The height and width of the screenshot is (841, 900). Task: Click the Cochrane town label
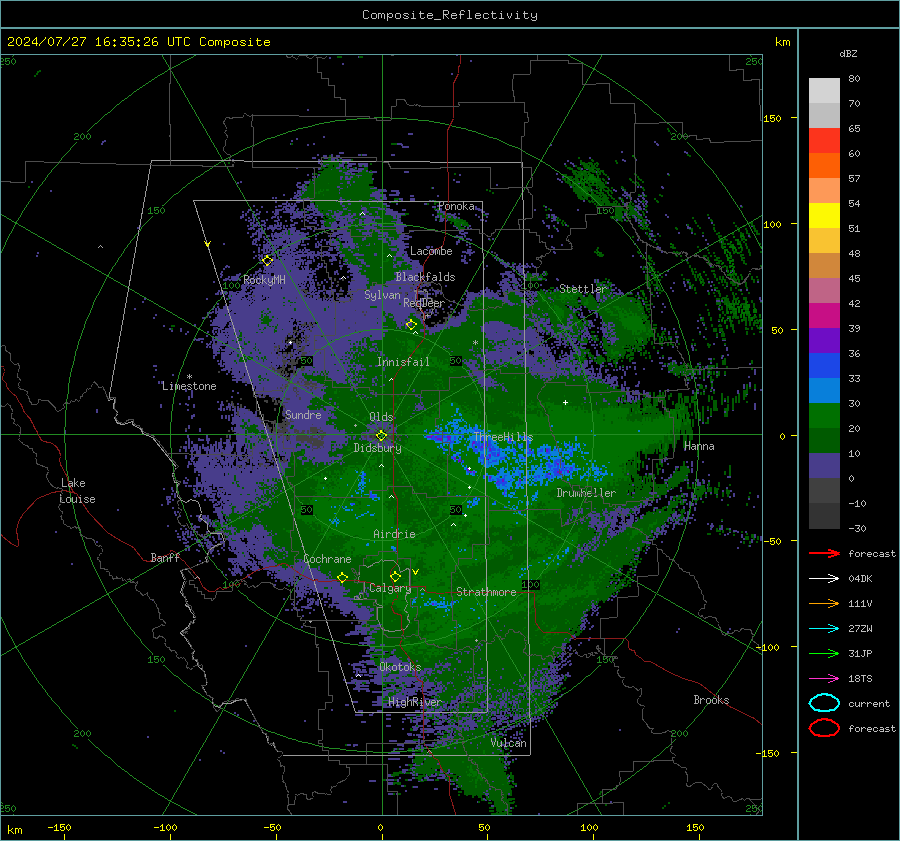[327, 559]
